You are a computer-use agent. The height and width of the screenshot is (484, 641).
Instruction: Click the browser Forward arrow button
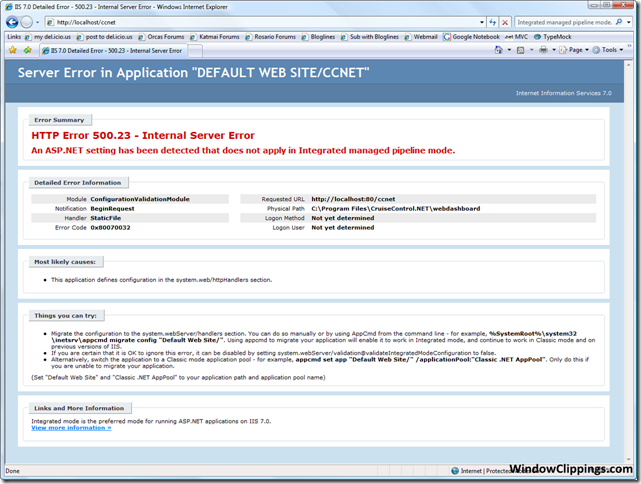pyautogui.click(x=27, y=22)
